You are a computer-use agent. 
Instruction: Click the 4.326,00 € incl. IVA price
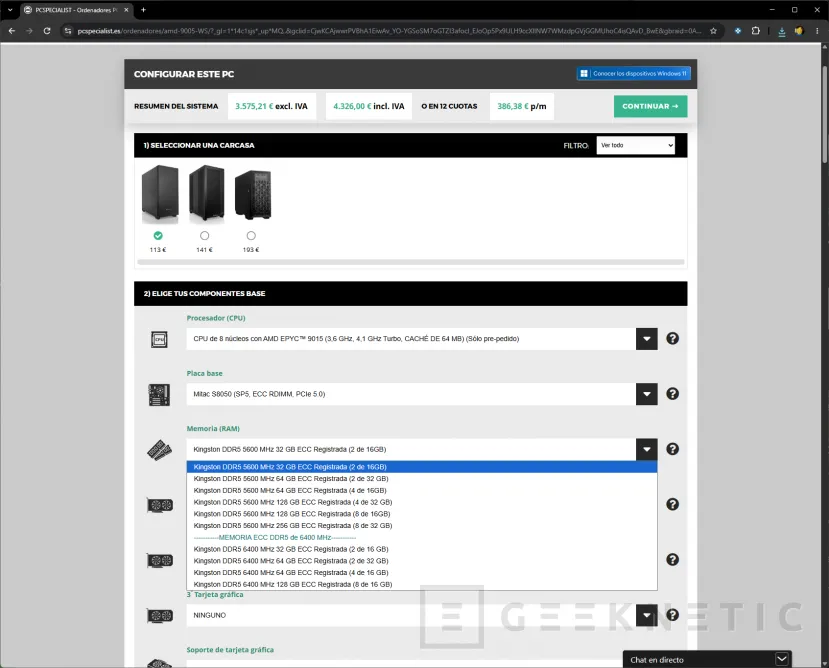tap(369, 106)
